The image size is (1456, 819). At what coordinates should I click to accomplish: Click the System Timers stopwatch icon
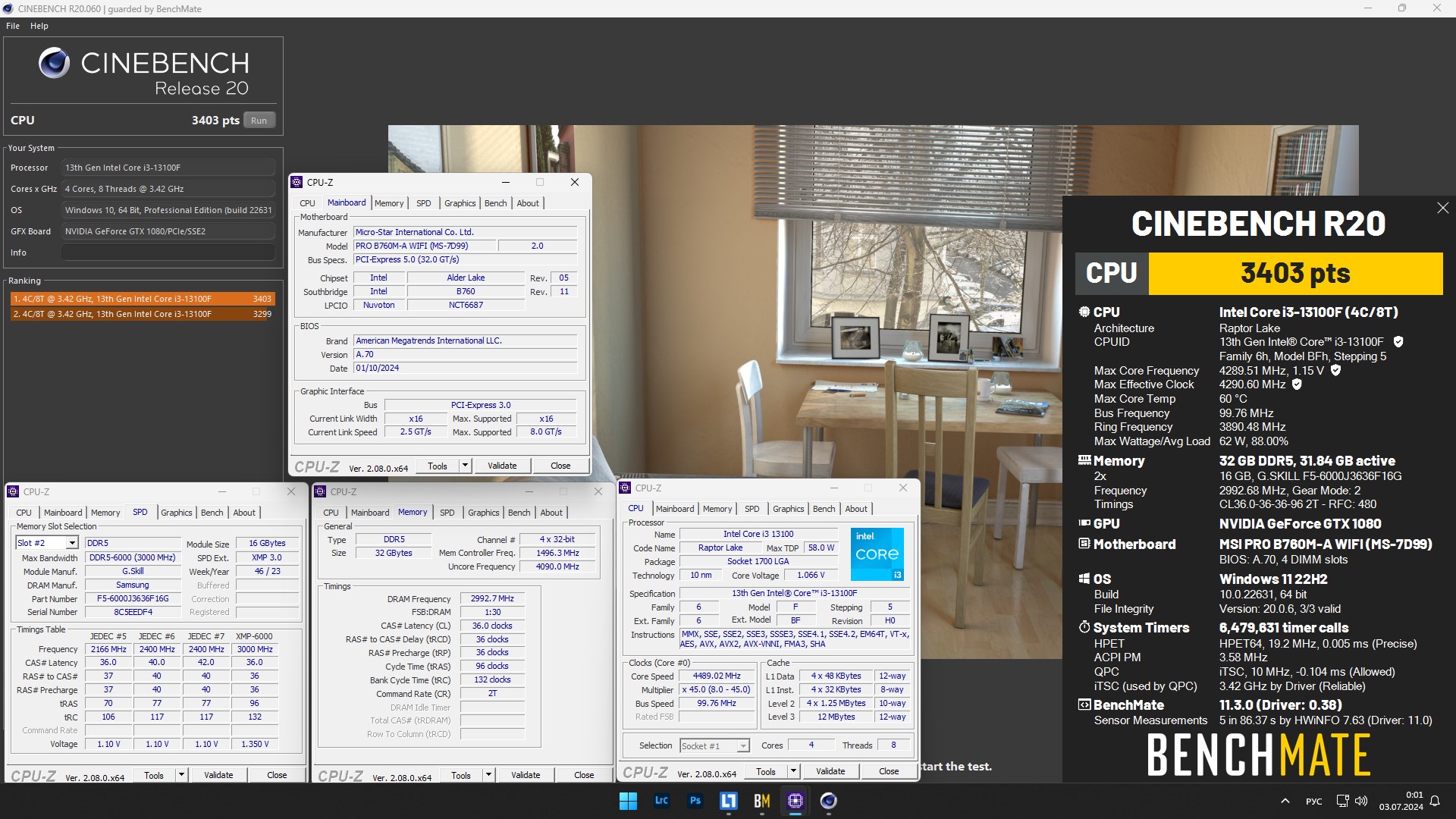point(1084,627)
